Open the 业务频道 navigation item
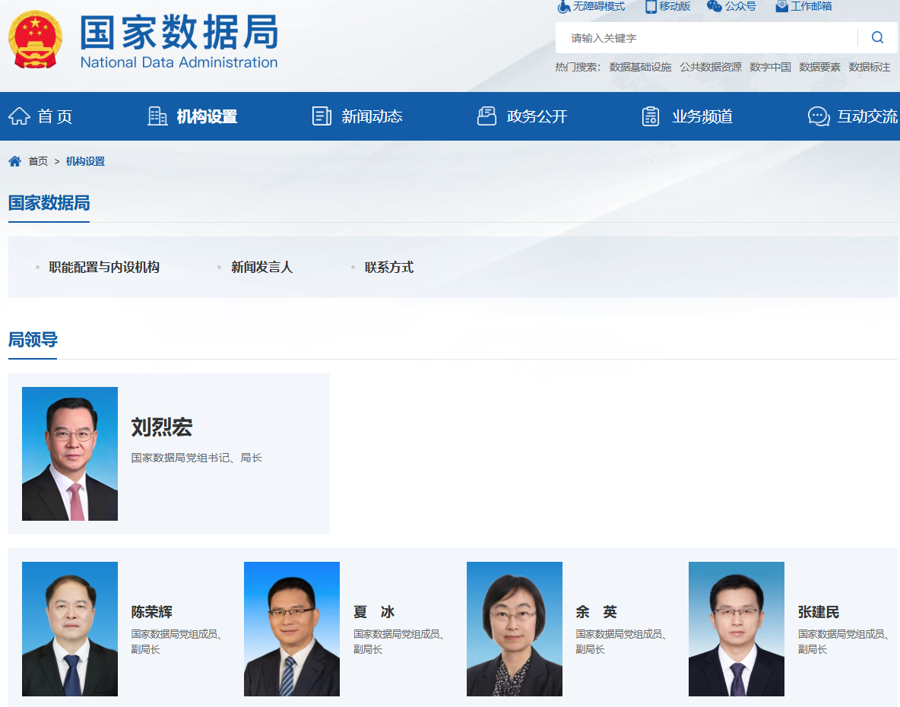 click(688, 116)
